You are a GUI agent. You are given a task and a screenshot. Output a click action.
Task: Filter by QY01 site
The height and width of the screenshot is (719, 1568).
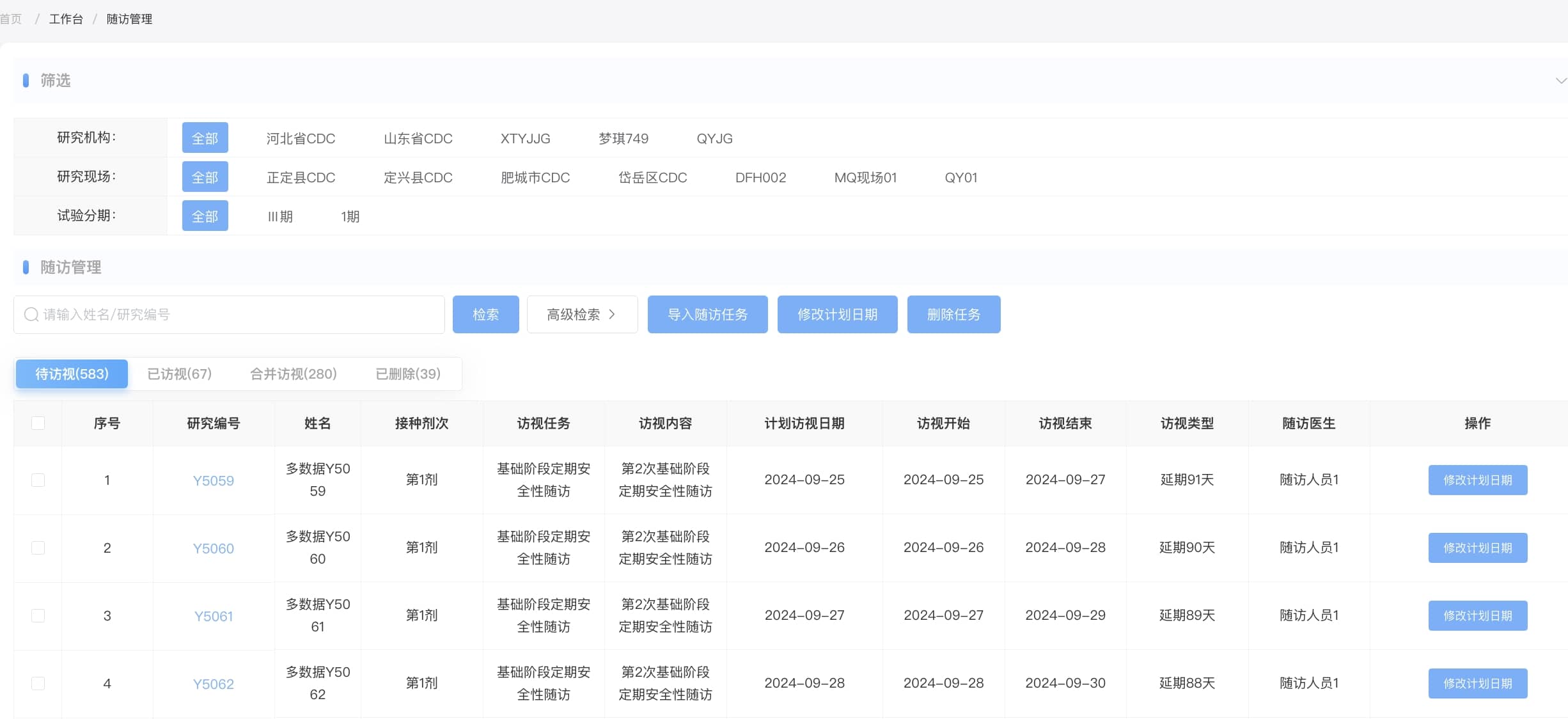(x=961, y=178)
